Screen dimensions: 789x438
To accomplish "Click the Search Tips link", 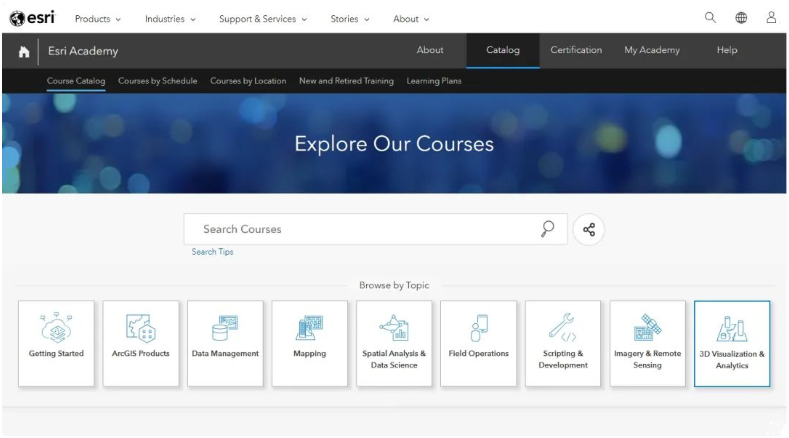I will (212, 252).
